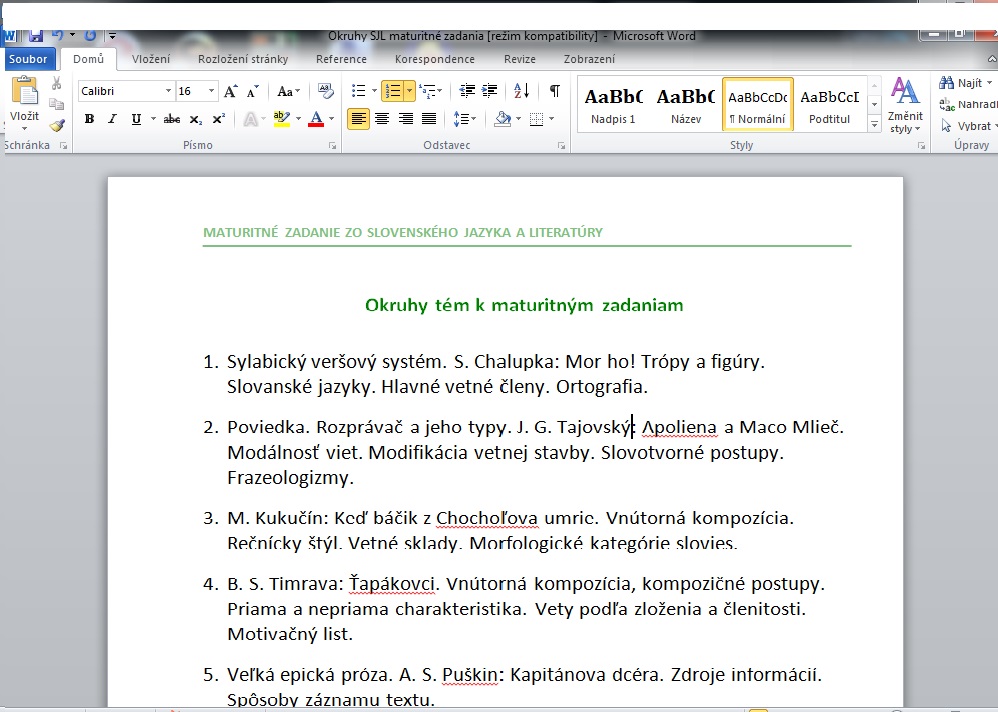Click the Sort A-Z icon
Image resolution: width=998 pixels, height=712 pixels.
click(521, 91)
